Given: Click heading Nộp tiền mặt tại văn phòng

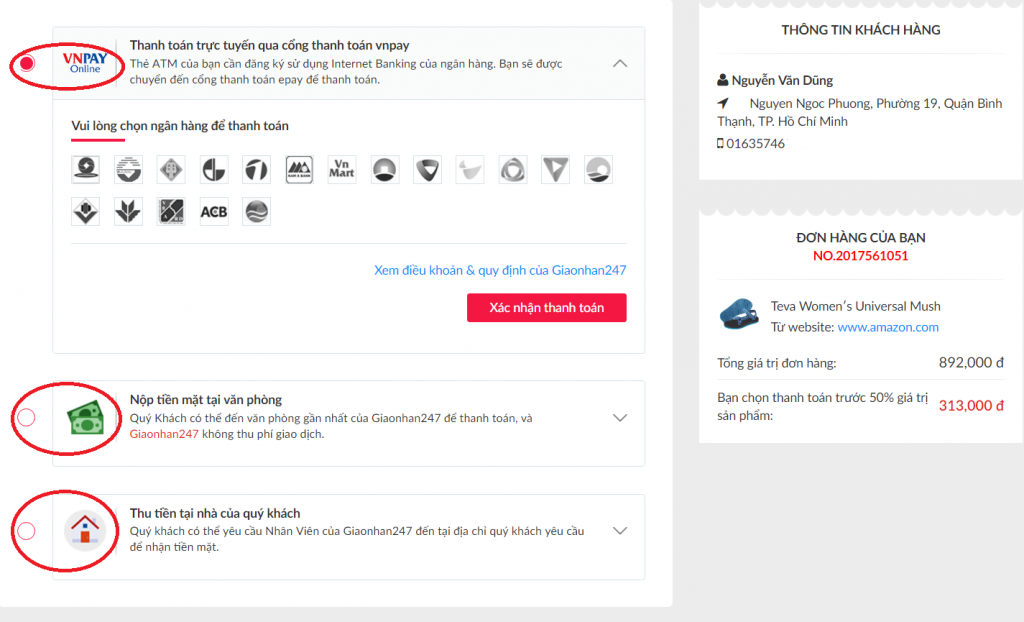Looking at the screenshot, I should pos(206,399).
